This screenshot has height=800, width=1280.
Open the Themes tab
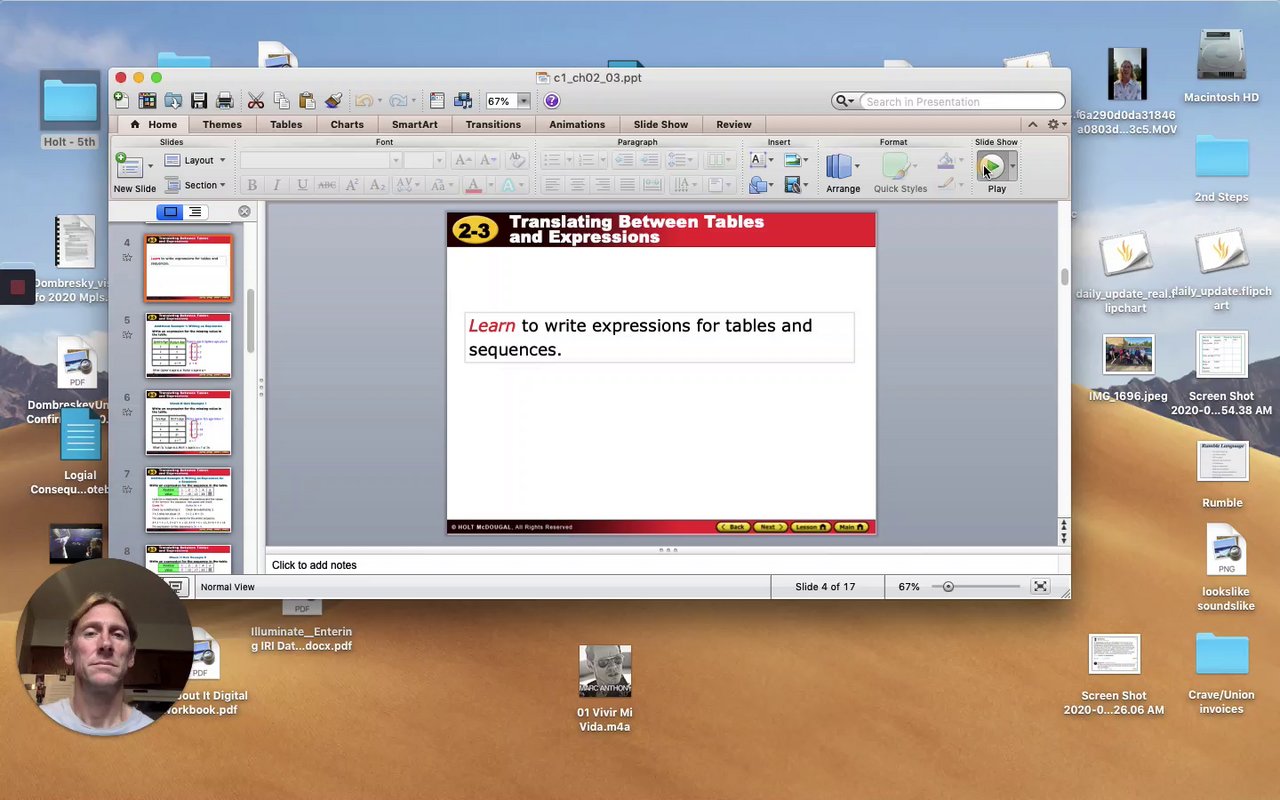[222, 124]
